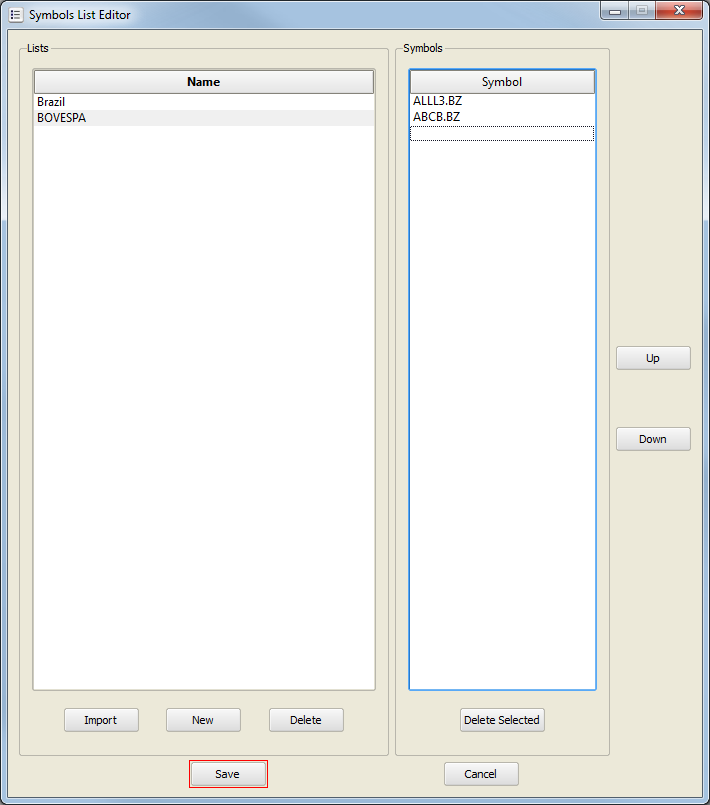The height and width of the screenshot is (805, 710).
Task: Click the empty symbol row below ABCB.BZ
Action: [x=502, y=133]
